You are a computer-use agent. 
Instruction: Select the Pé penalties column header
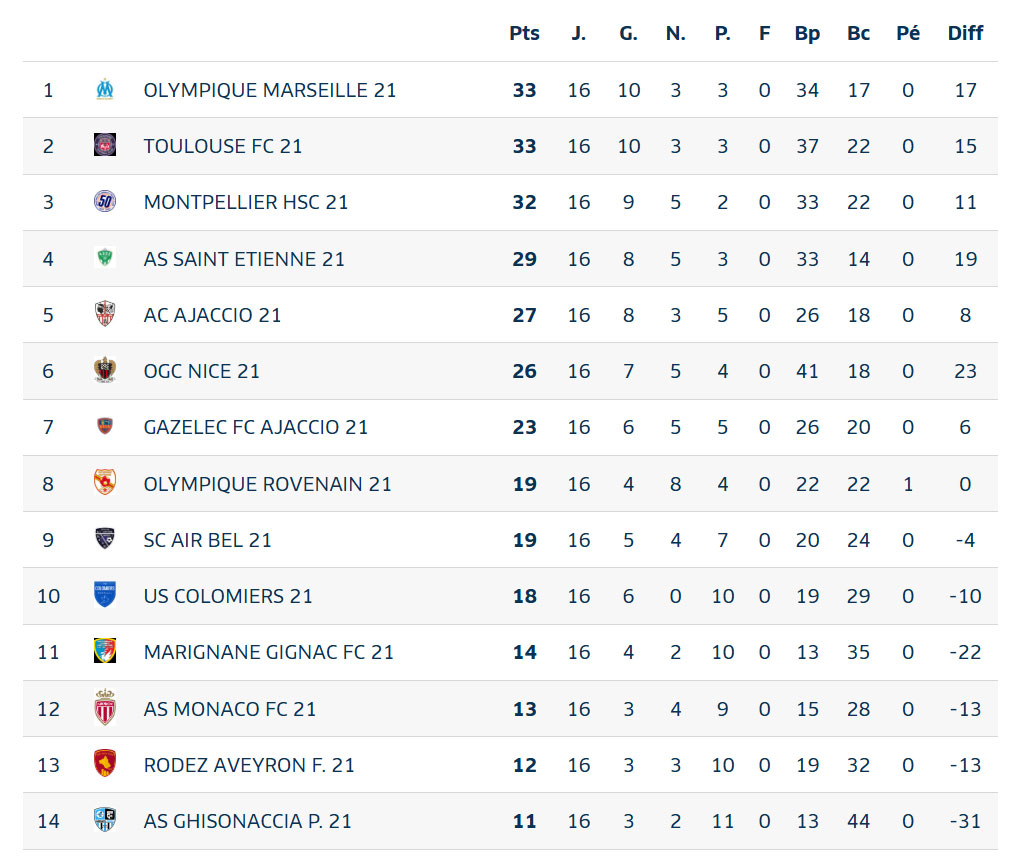point(908,33)
